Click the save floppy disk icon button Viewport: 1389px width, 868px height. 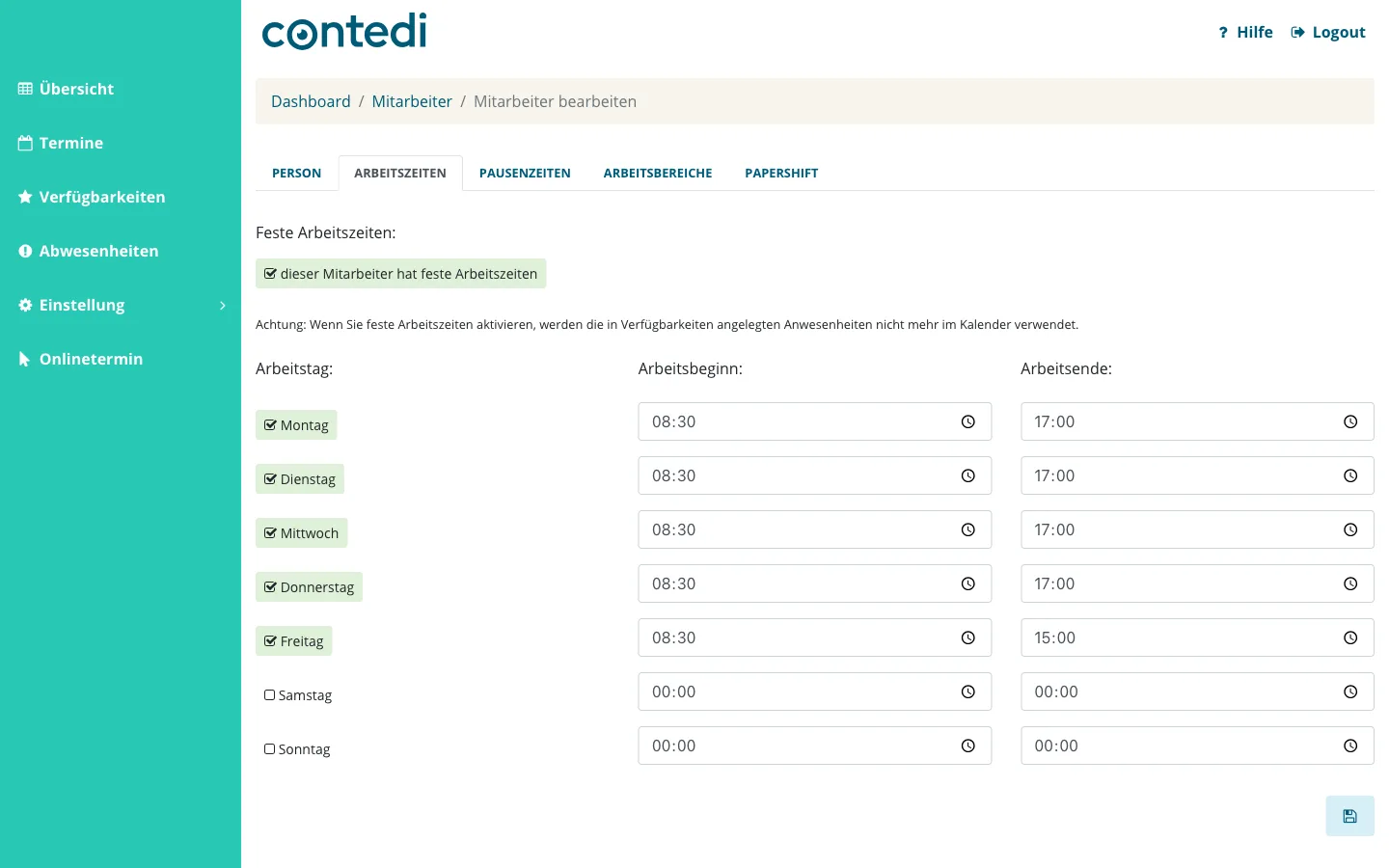click(x=1349, y=816)
